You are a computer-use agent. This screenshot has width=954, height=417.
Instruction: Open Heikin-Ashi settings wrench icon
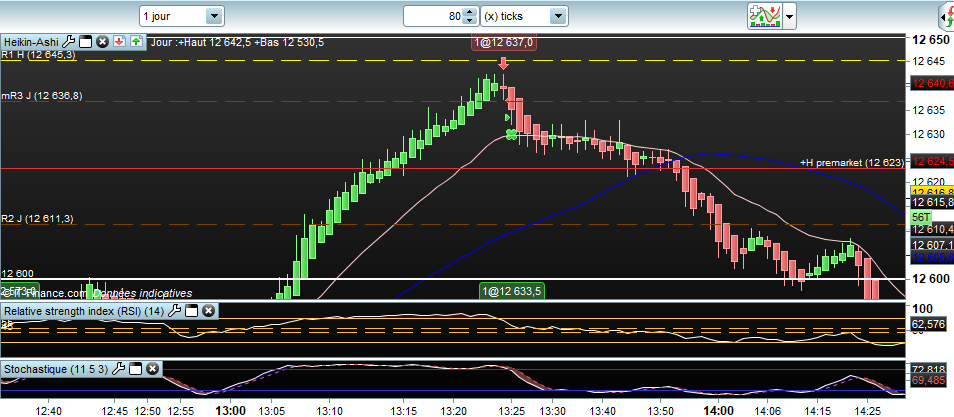click(x=69, y=42)
